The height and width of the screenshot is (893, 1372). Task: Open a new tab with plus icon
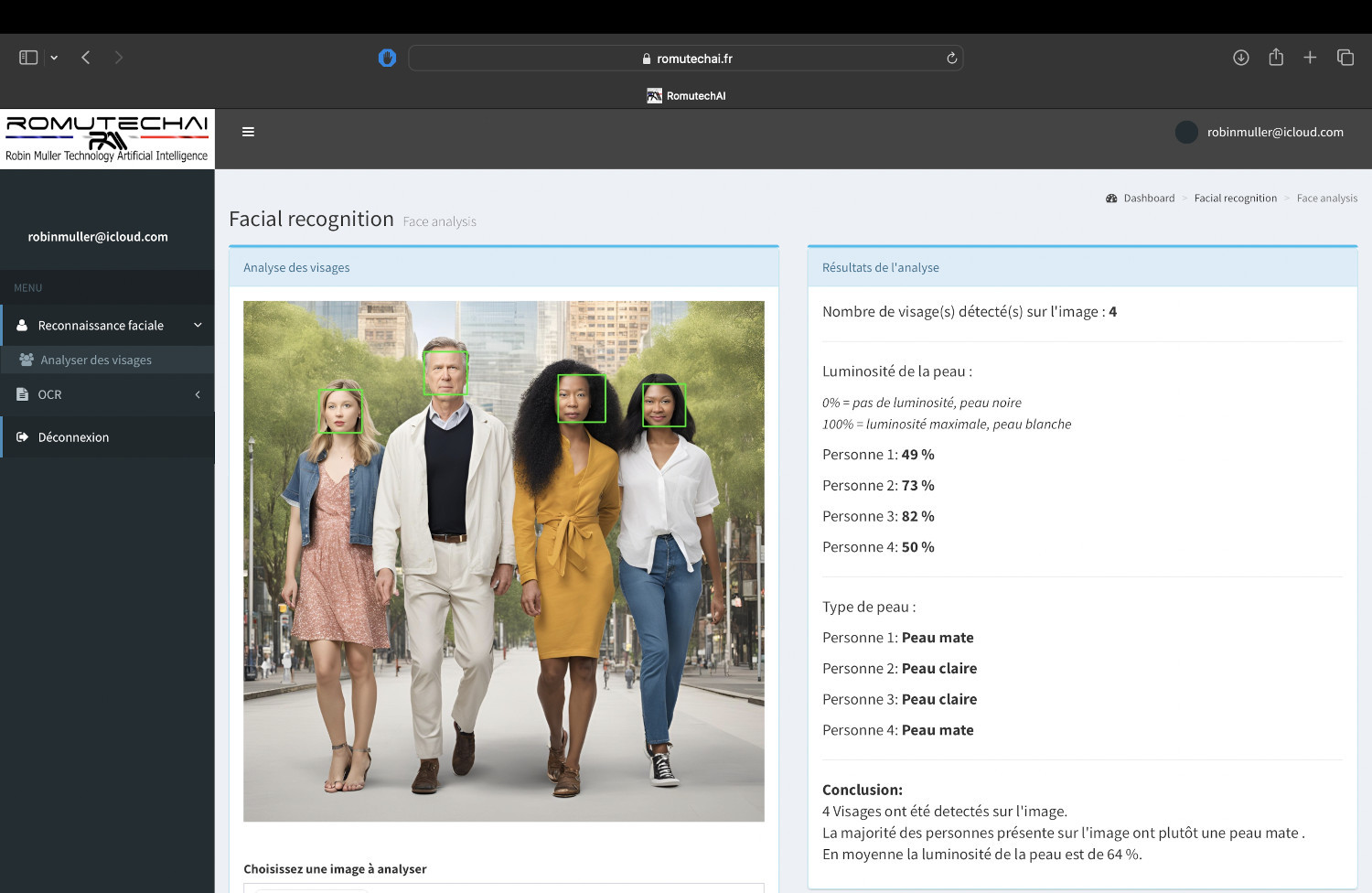pos(1310,58)
